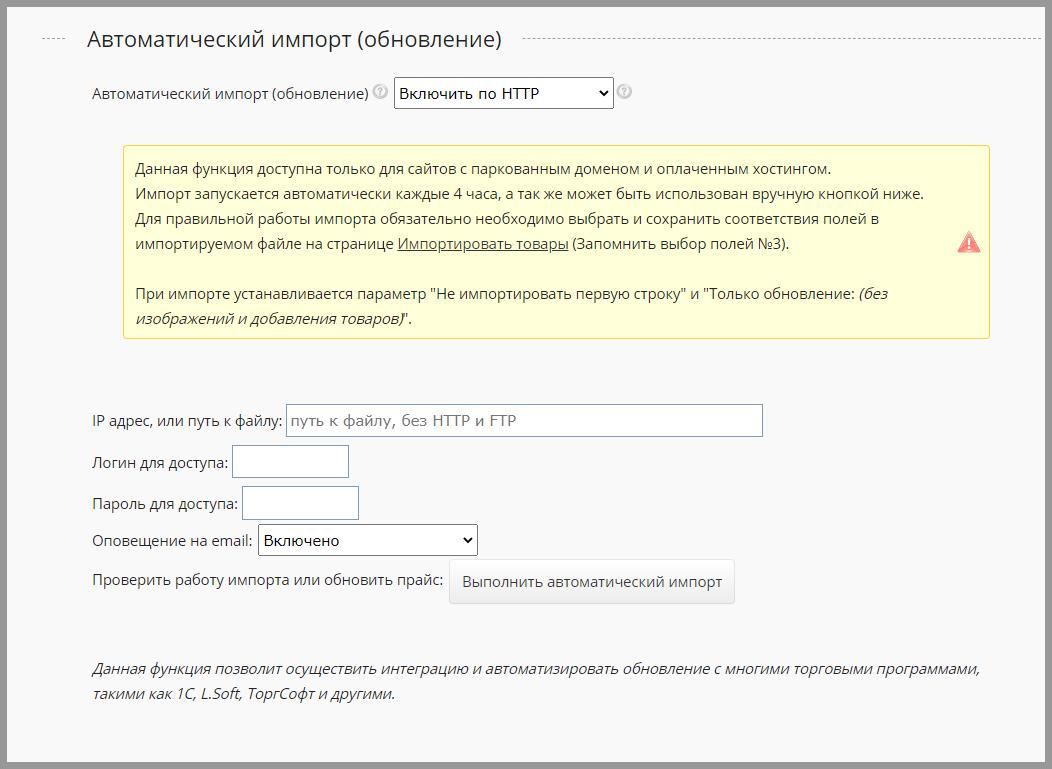
Task: Focus the file path input field
Action: point(524,421)
